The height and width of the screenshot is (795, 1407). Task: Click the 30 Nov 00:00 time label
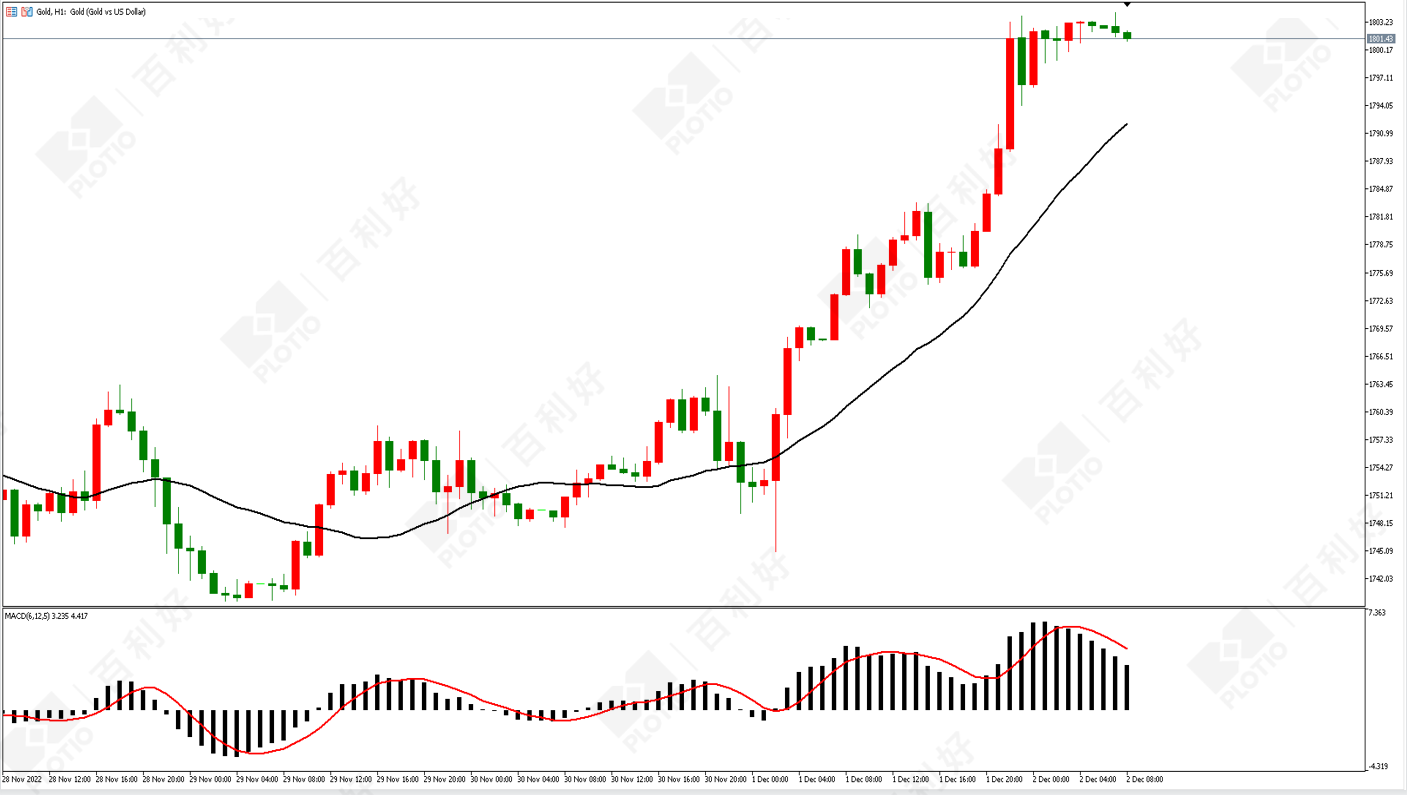coord(490,779)
